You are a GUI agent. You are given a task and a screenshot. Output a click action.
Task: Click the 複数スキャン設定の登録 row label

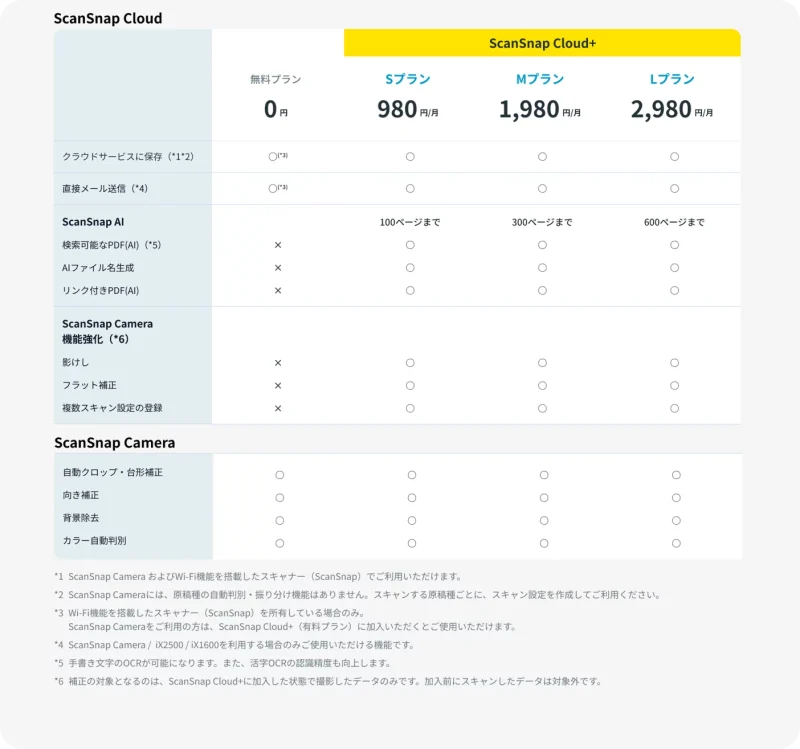coord(112,408)
